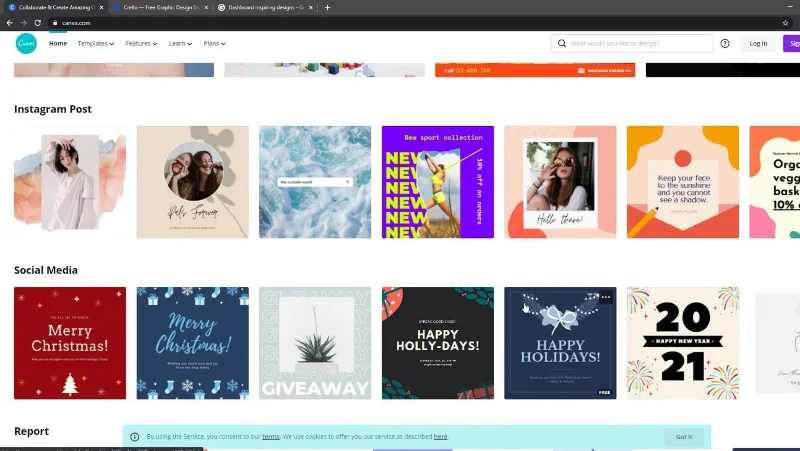Click the Canva logo icon
Viewport: 800px width, 451px height.
pos(26,43)
